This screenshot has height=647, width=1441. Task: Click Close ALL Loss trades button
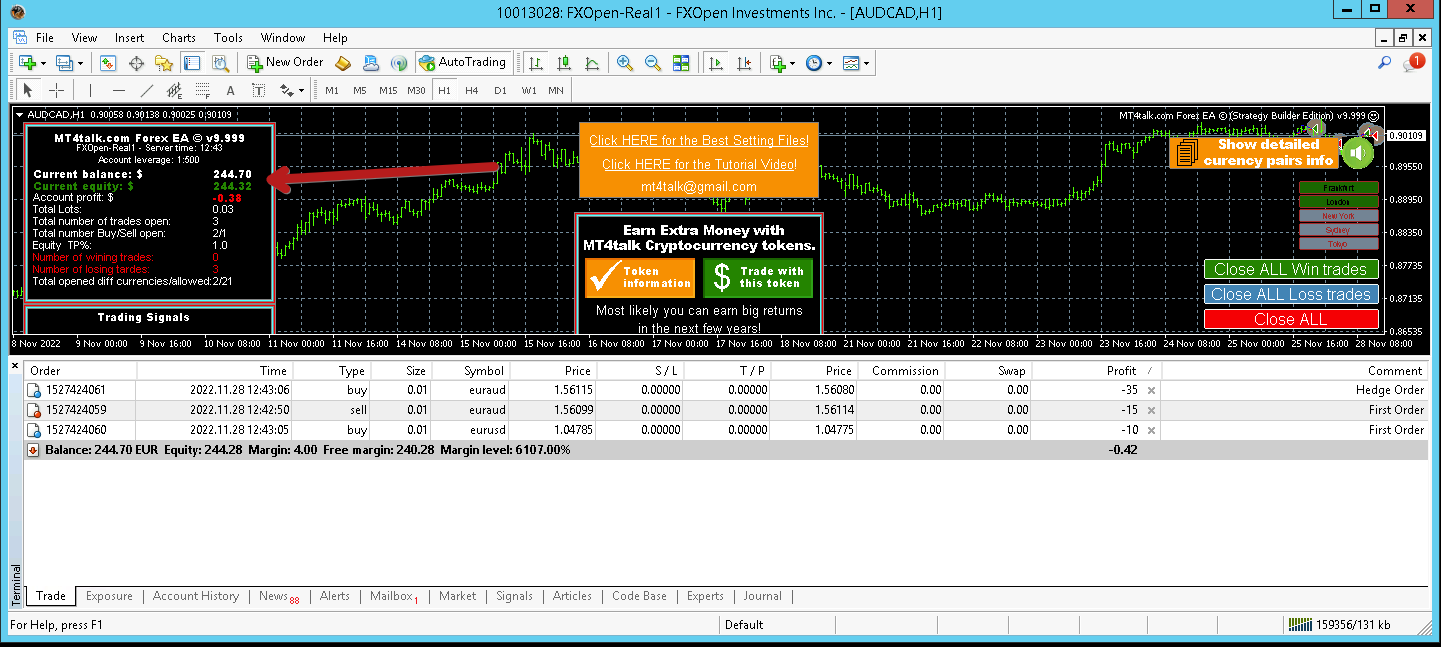coord(1290,294)
